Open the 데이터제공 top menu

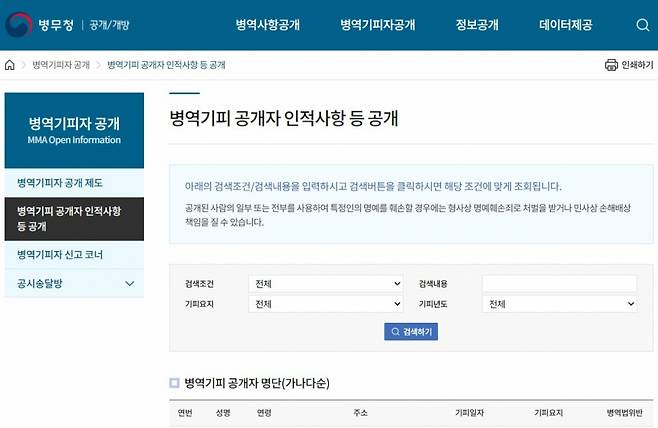565,25
